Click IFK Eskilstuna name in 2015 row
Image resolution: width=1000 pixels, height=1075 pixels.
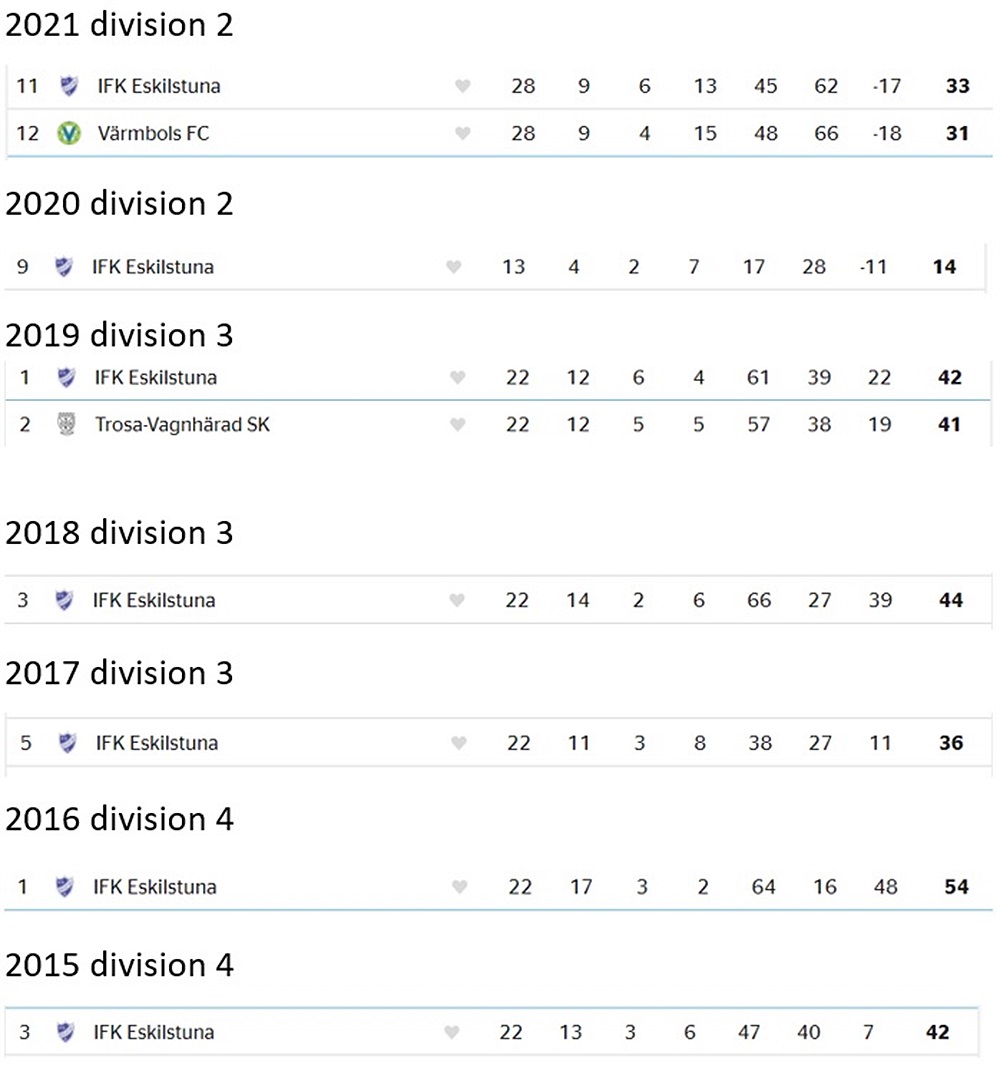154,1032
